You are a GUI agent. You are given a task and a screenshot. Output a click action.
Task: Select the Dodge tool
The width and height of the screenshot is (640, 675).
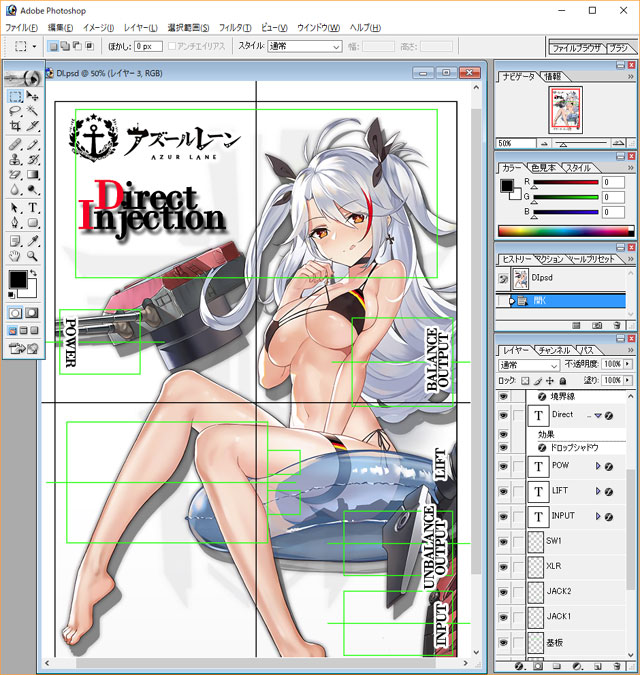point(32,189)
